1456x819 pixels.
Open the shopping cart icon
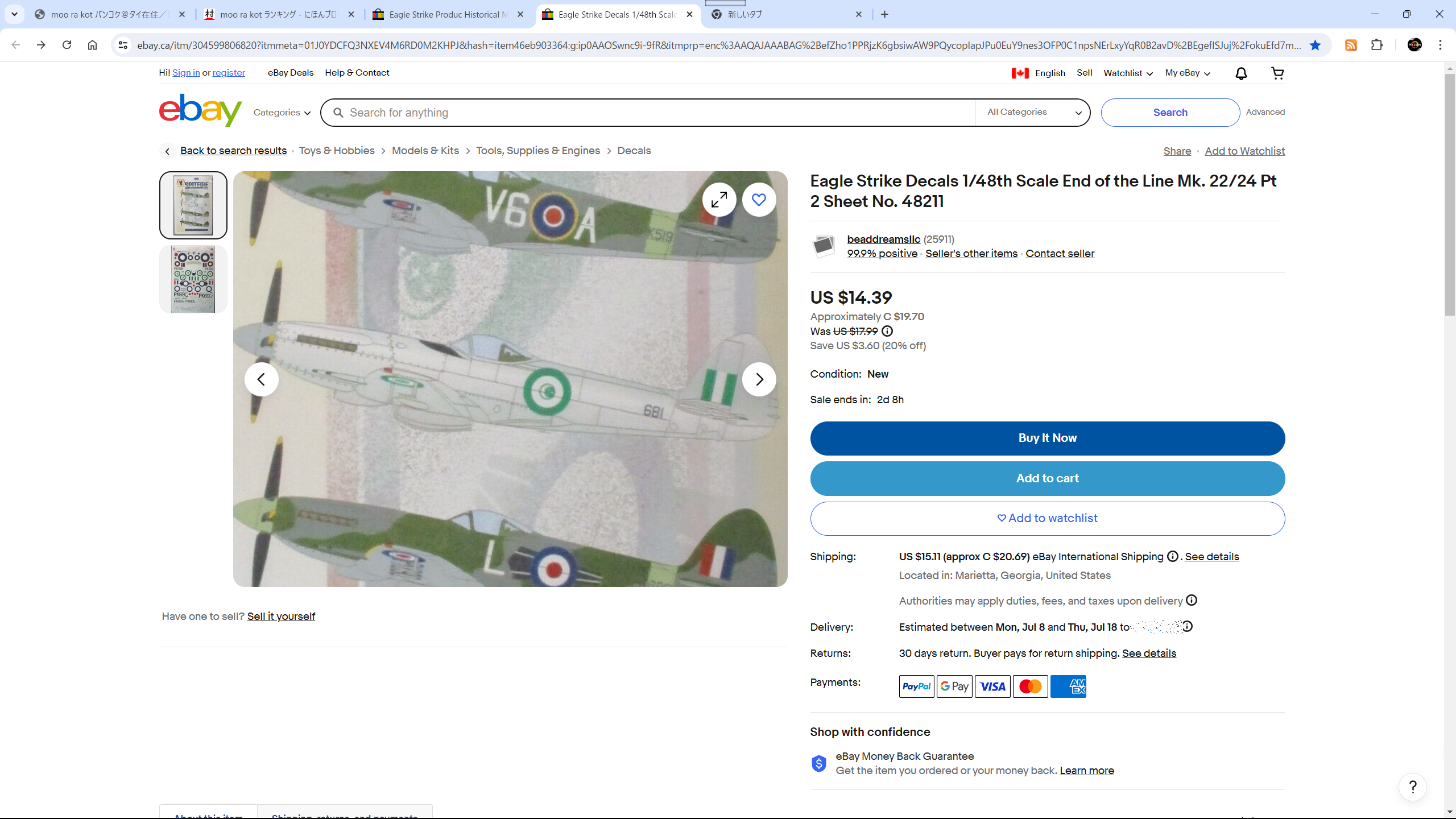[x=1277, y=73]
